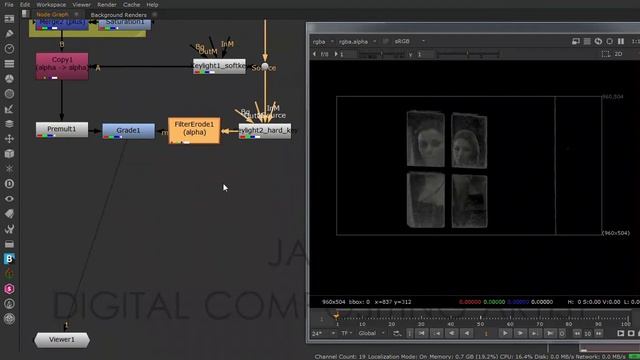The image size is (640, 360).
Task: Close the Node Graph tab
Action: tap(76, 14)
